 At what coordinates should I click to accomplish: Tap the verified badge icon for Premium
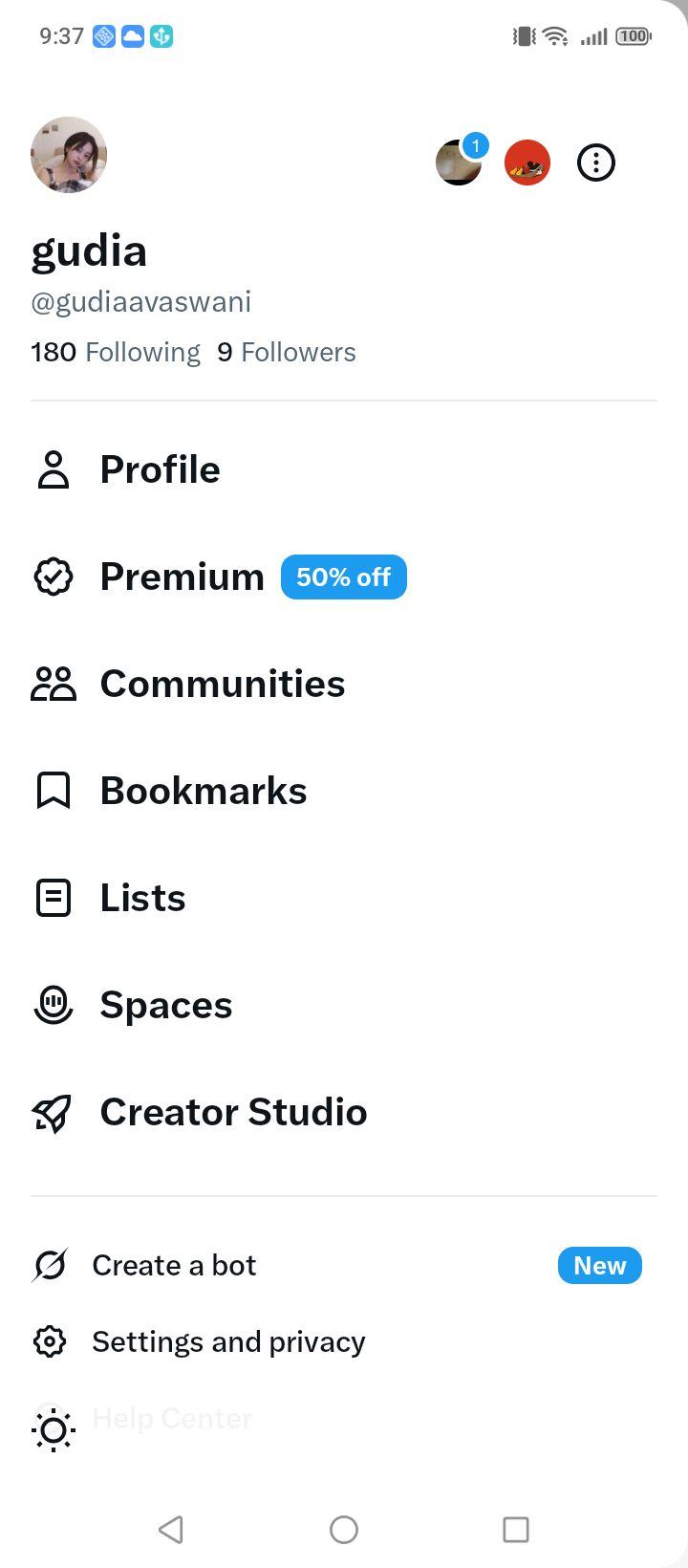tap(54, 577)
